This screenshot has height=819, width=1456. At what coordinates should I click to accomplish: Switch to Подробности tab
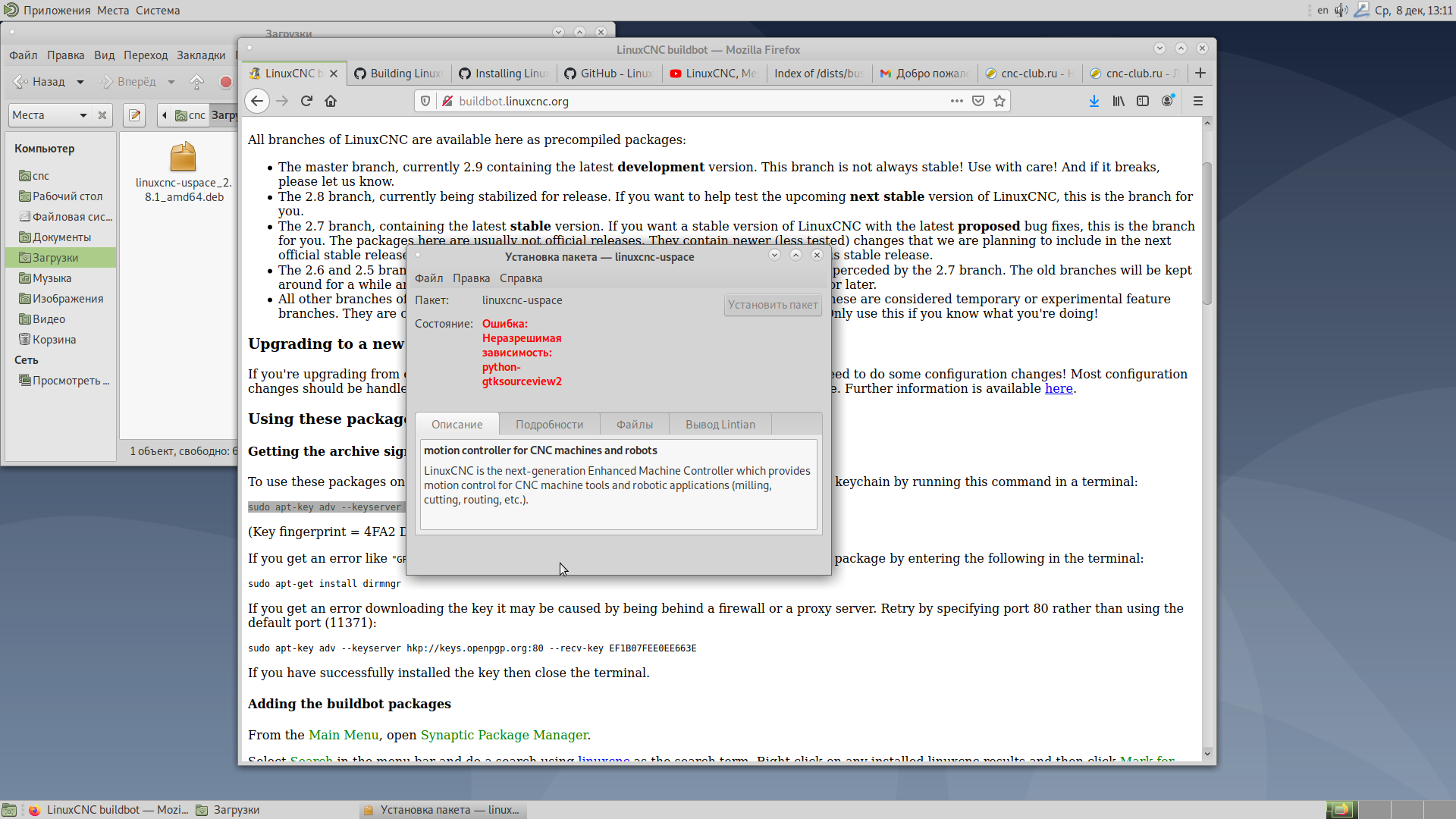pos(549,425)
